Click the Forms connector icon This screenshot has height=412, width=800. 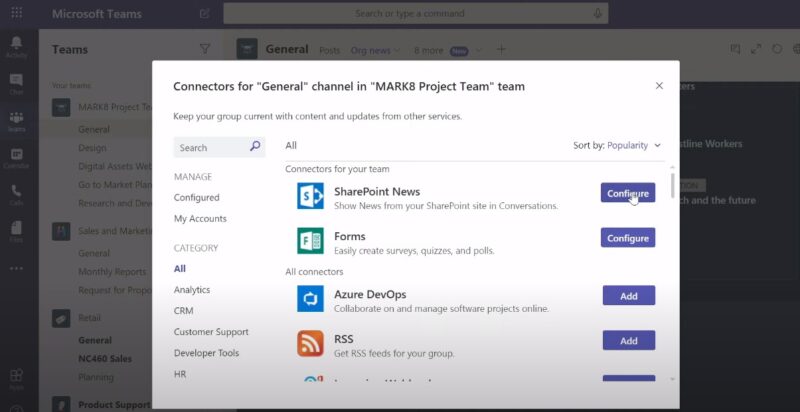point(310,241)
